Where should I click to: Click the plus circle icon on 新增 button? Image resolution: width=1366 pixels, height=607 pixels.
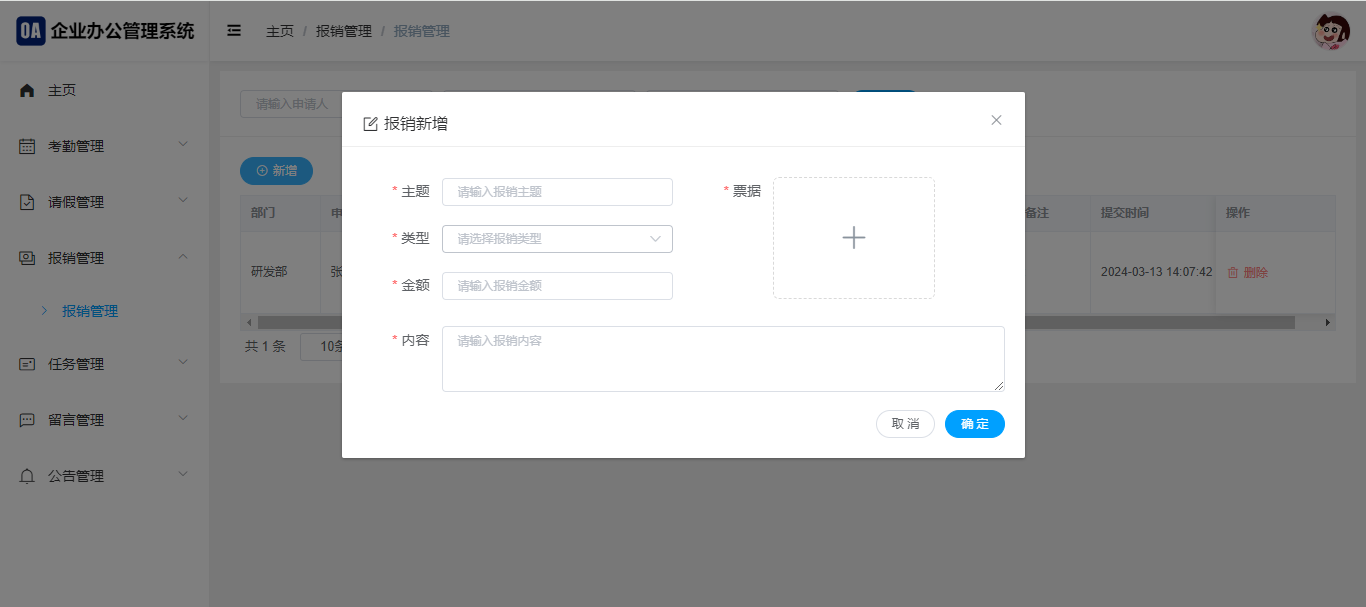(x=262, y=171)
